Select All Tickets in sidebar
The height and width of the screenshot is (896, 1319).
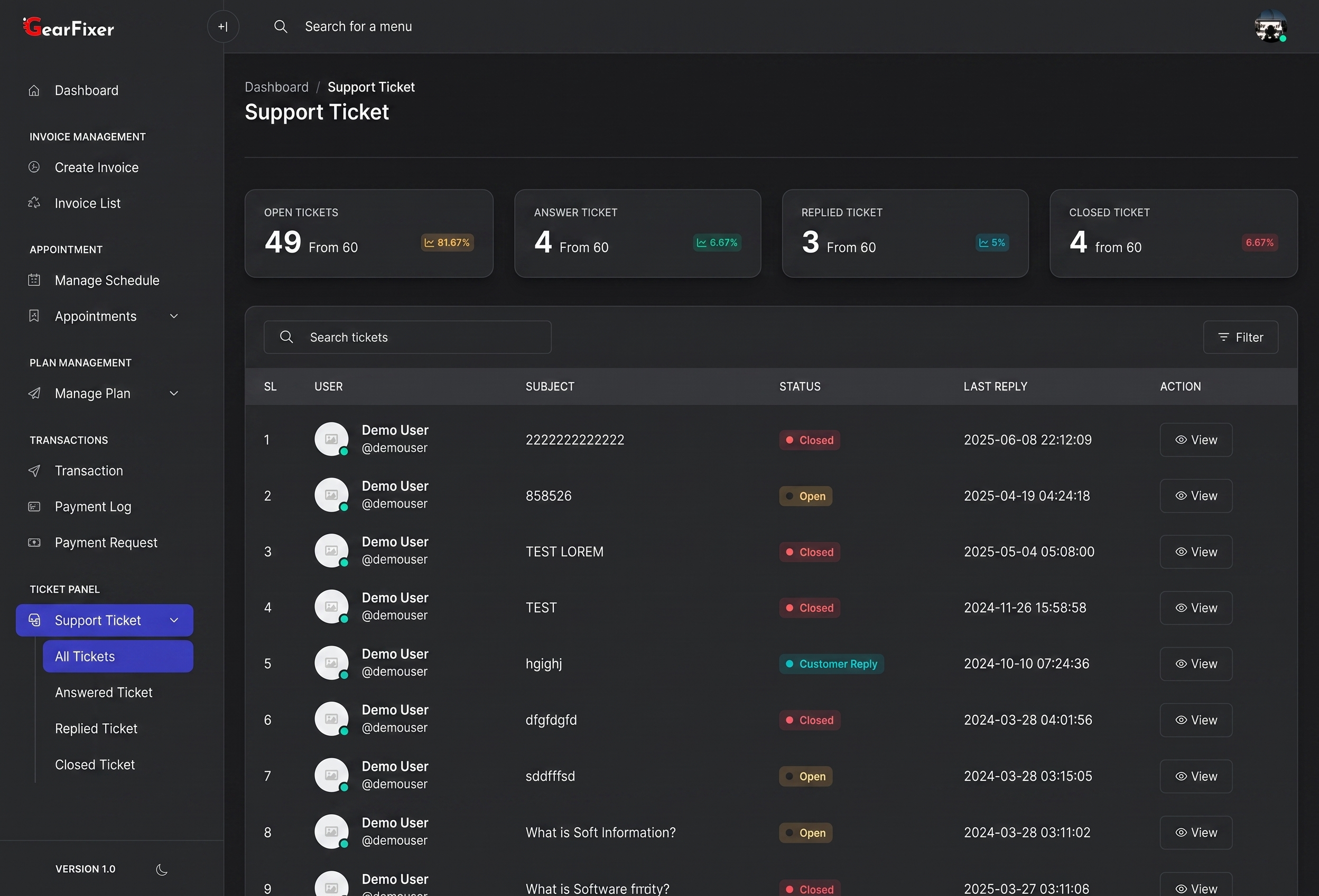(118, 657)
